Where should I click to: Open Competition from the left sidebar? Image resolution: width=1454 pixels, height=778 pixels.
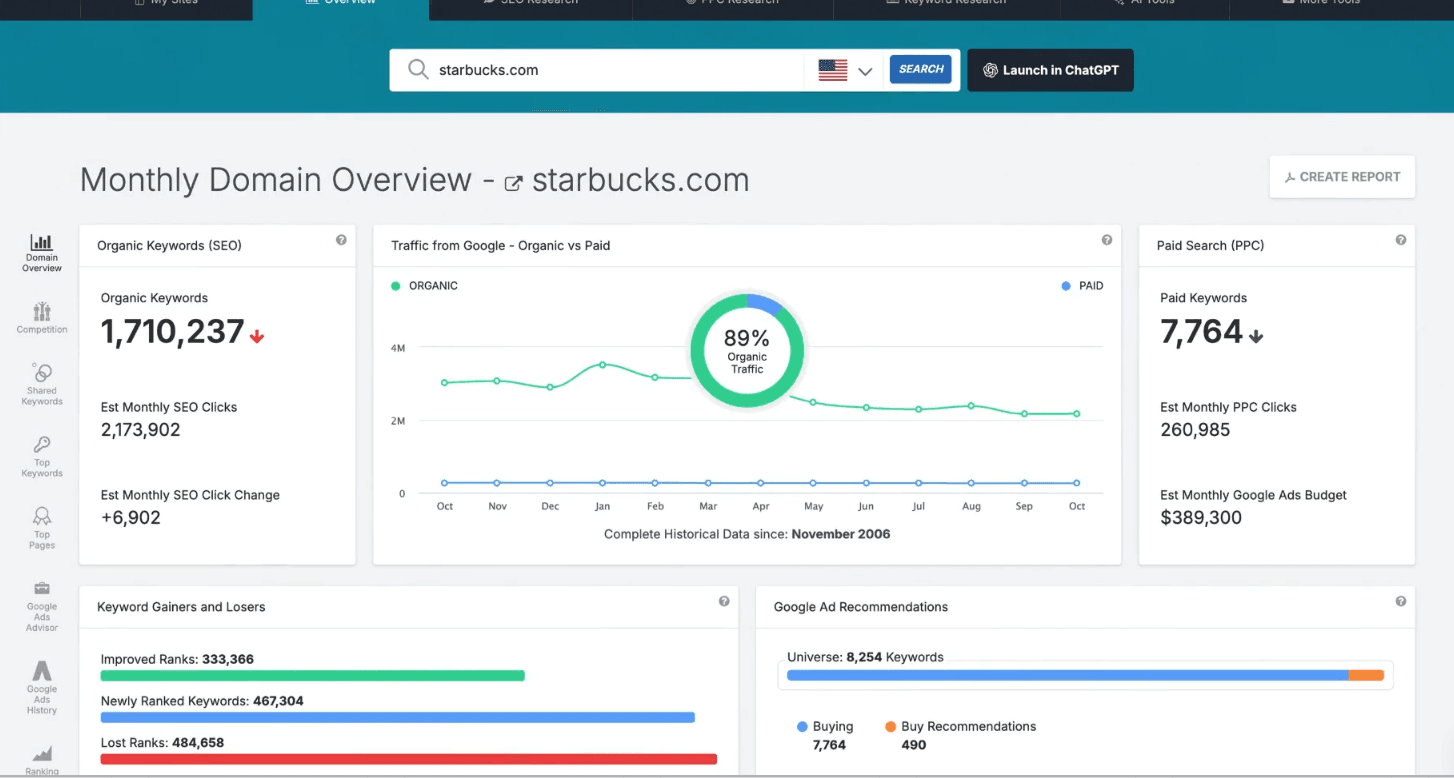(42, 318)
